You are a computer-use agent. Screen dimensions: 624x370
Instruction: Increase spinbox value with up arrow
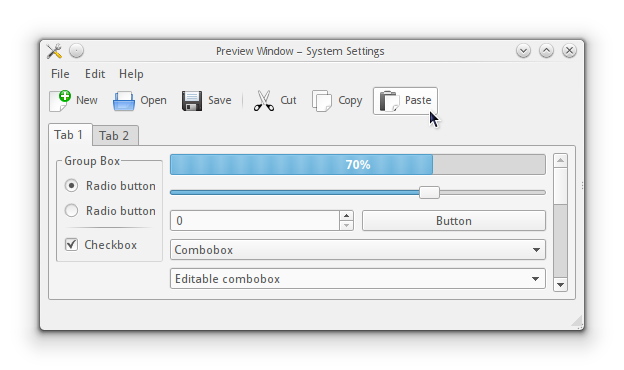(346, 216)
